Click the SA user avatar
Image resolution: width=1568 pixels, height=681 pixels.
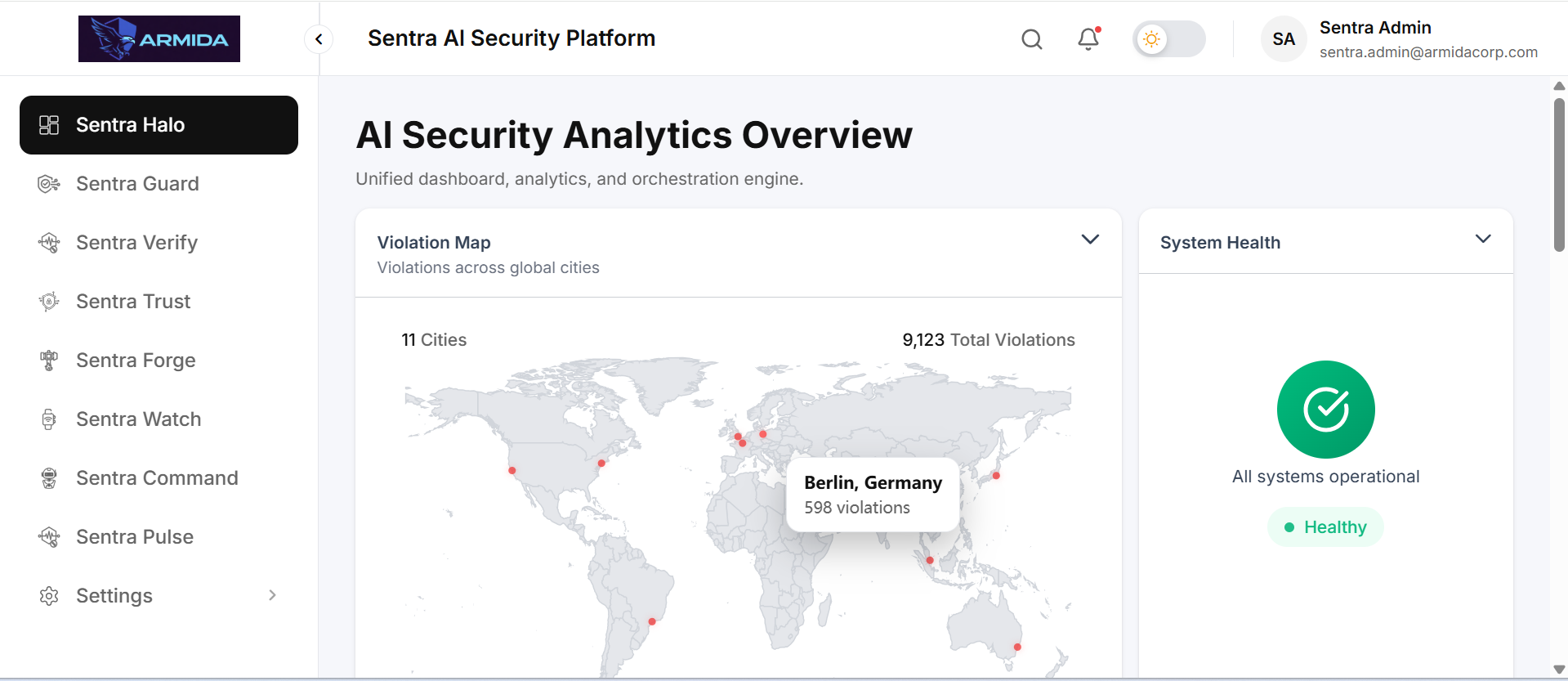click(1284, 38)
